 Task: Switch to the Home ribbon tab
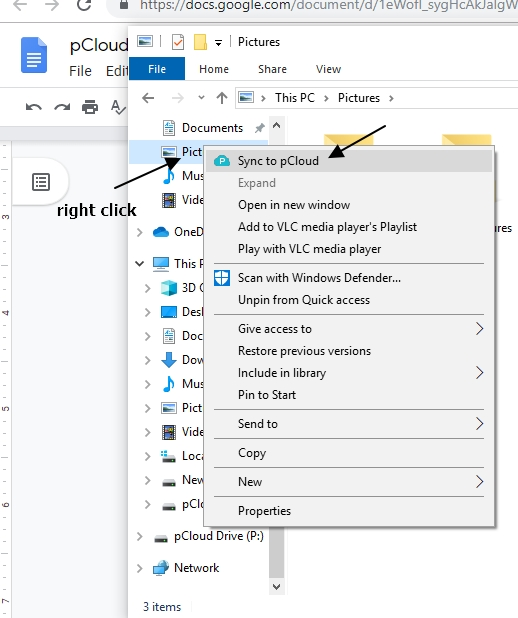click(x=214, y=69)
